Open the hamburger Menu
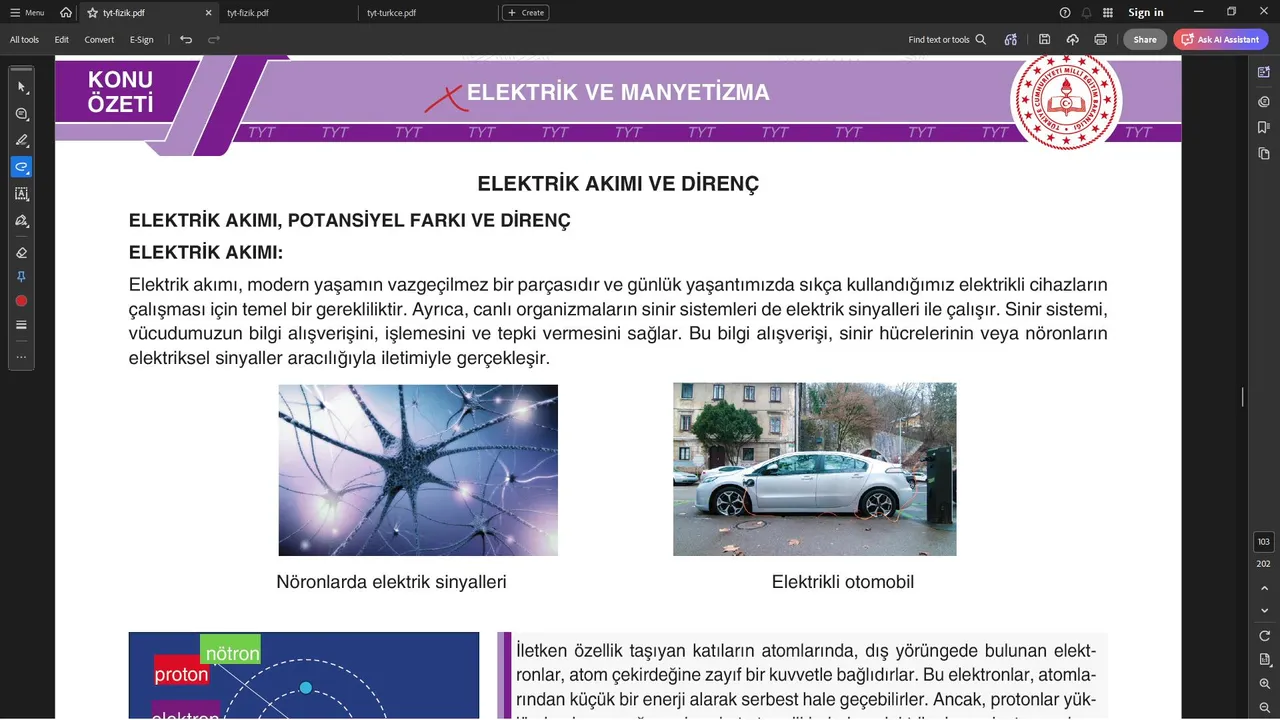 (27, 13)
